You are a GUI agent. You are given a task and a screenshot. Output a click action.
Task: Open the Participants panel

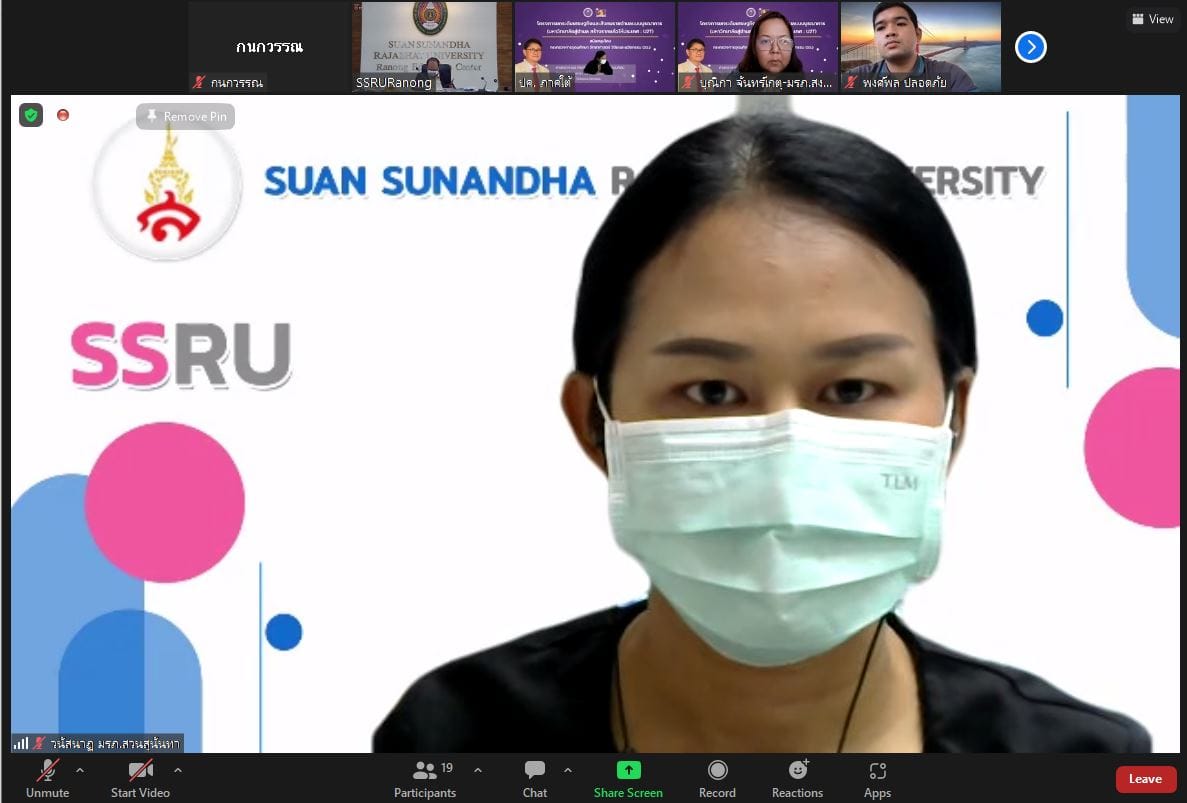[x=425, y=779]
